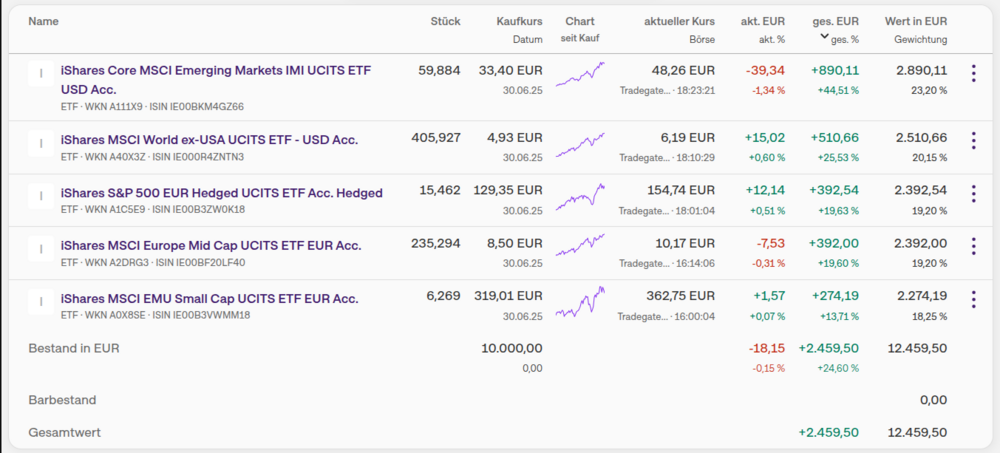
Task: Sort by Kaufkurs column header
Action: (519, 21)
